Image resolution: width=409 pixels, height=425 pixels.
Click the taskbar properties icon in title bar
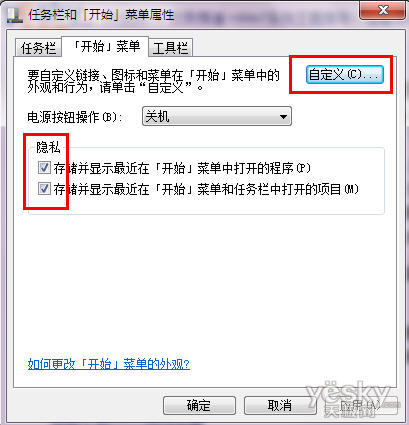pyautogui.click(x=15, y=15)
